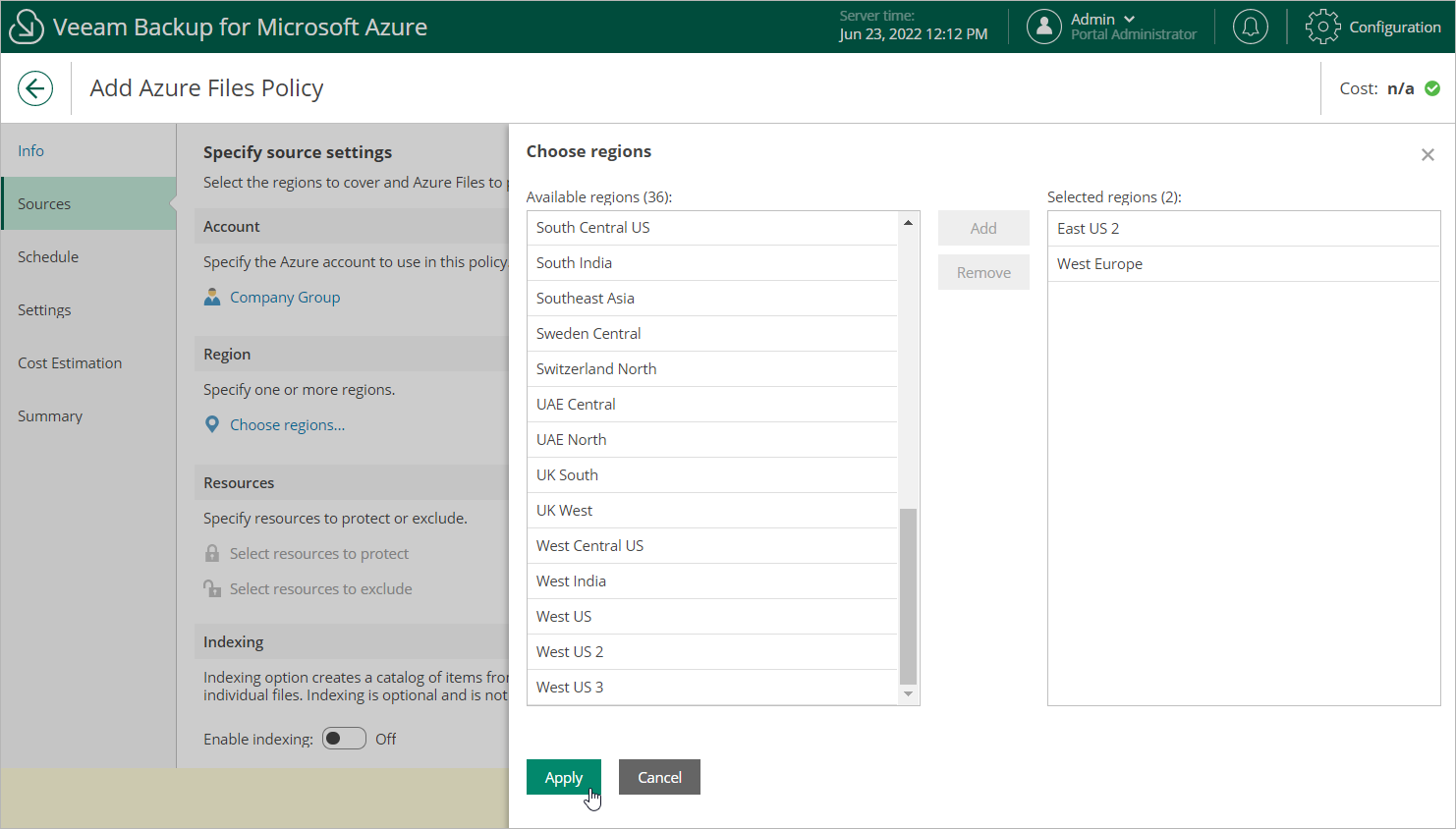Click the Cancel button
Image resolution: width=1456 pixels, height=829 pixels.
659,777
